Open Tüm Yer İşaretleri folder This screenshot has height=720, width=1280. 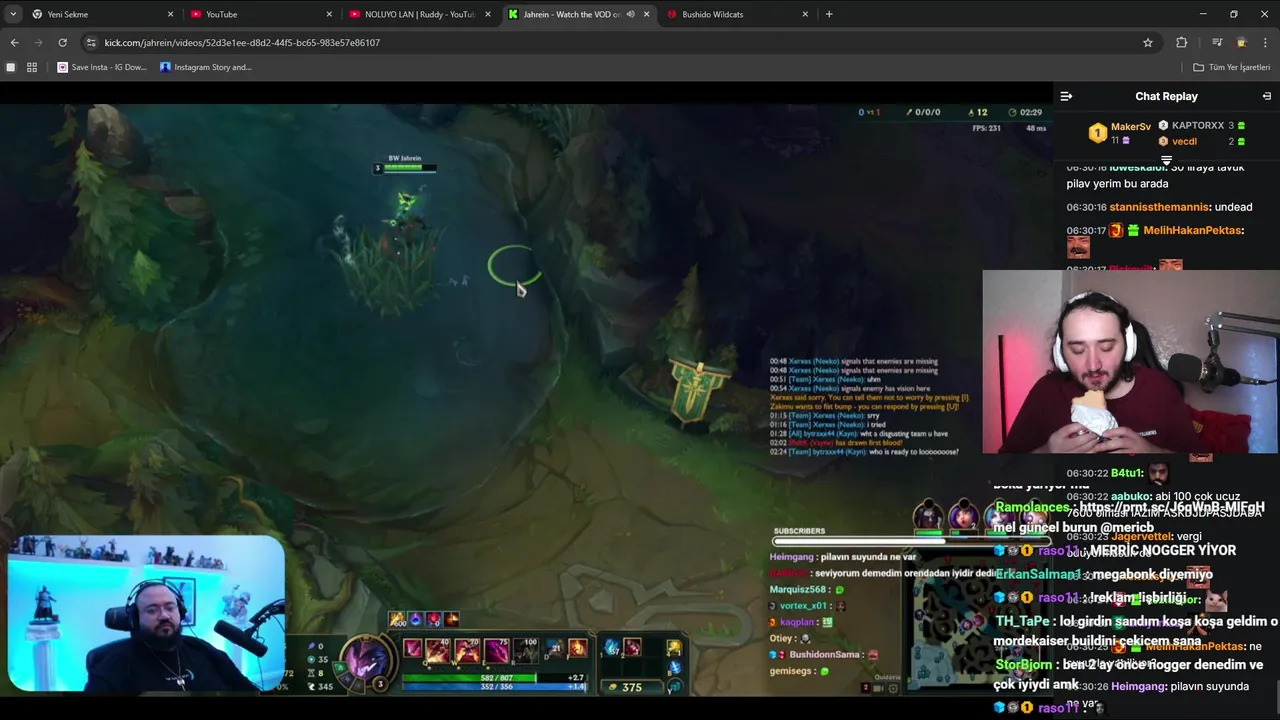coord(1232,67)
